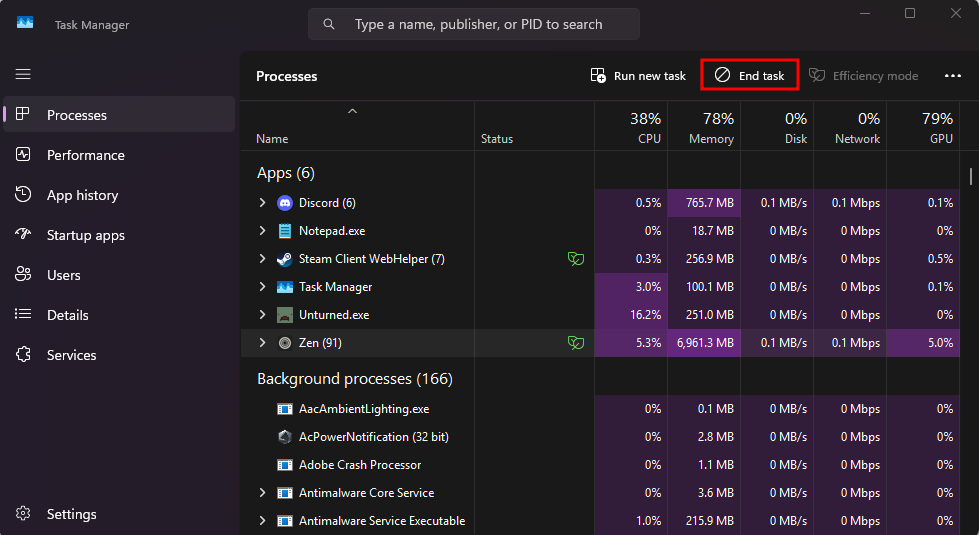Image resolution: width=979 pixels, height=535 pixels.
Task: Click the Efficiency mode leaf icon
Action: pos(817,75)
